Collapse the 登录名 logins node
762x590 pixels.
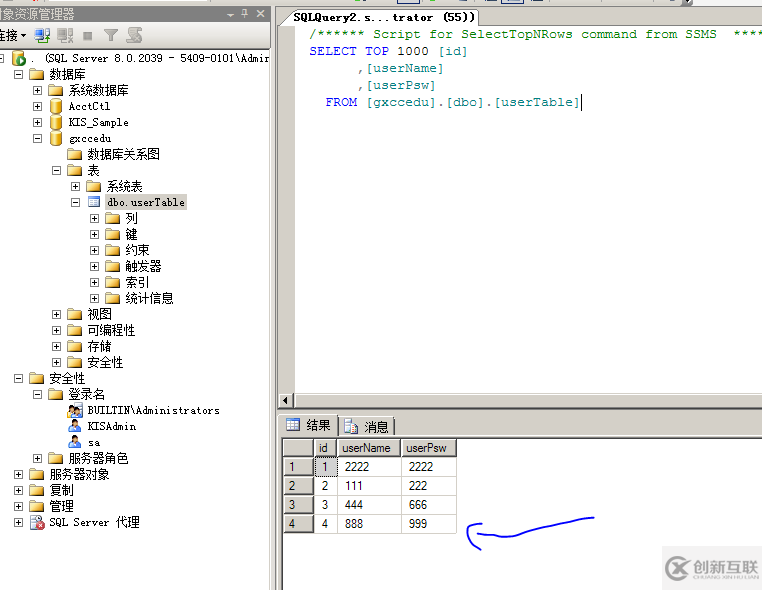(38, 394)
